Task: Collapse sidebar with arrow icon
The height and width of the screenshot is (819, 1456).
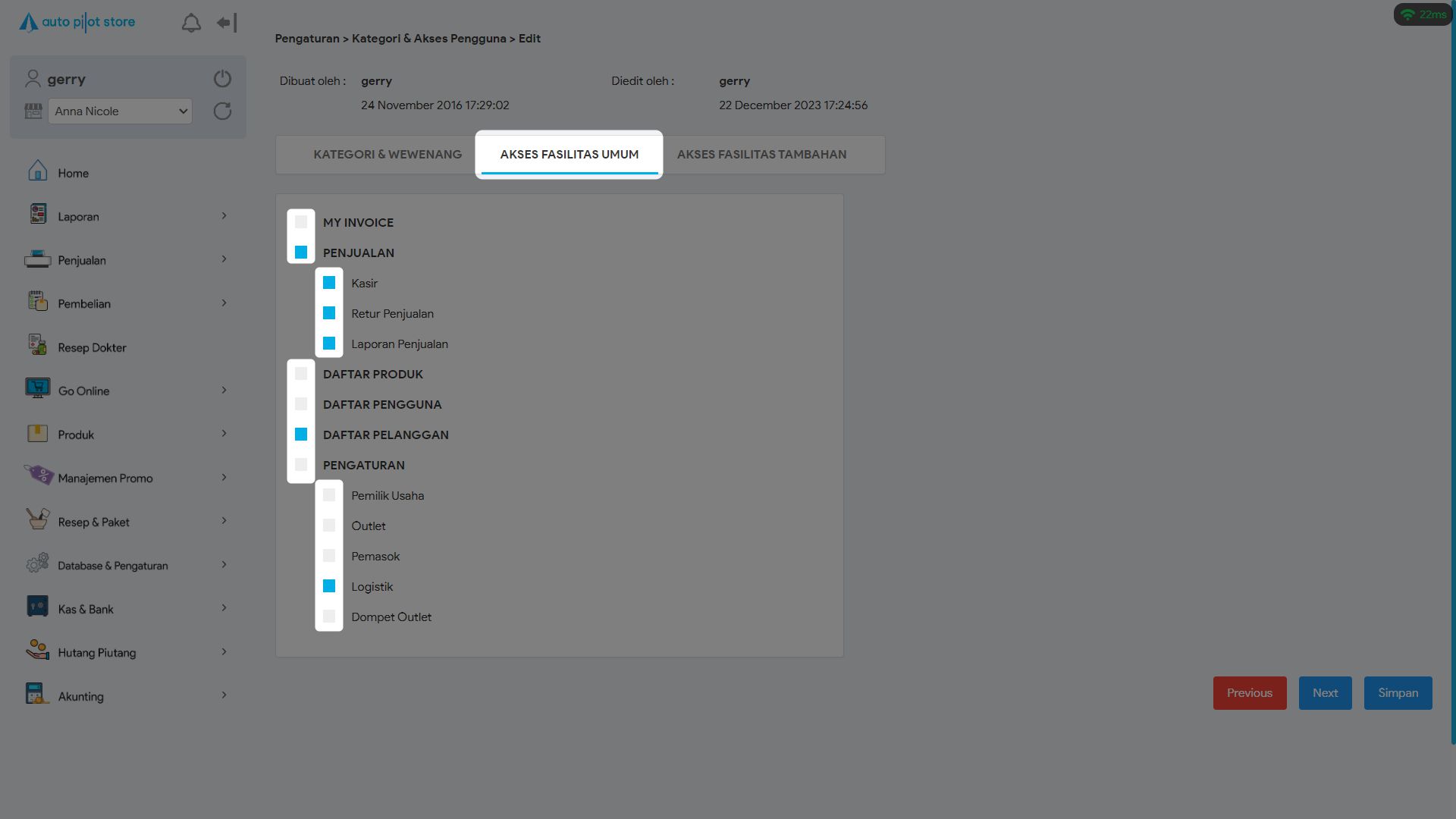Action: point(226,23)
